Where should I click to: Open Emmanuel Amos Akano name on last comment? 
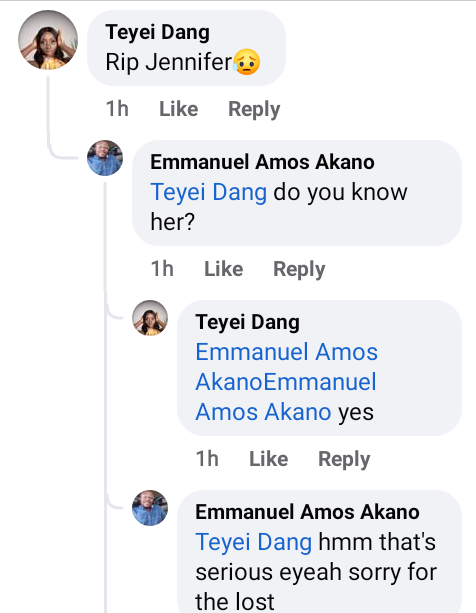pyautogui.click(x=307, y=512)
